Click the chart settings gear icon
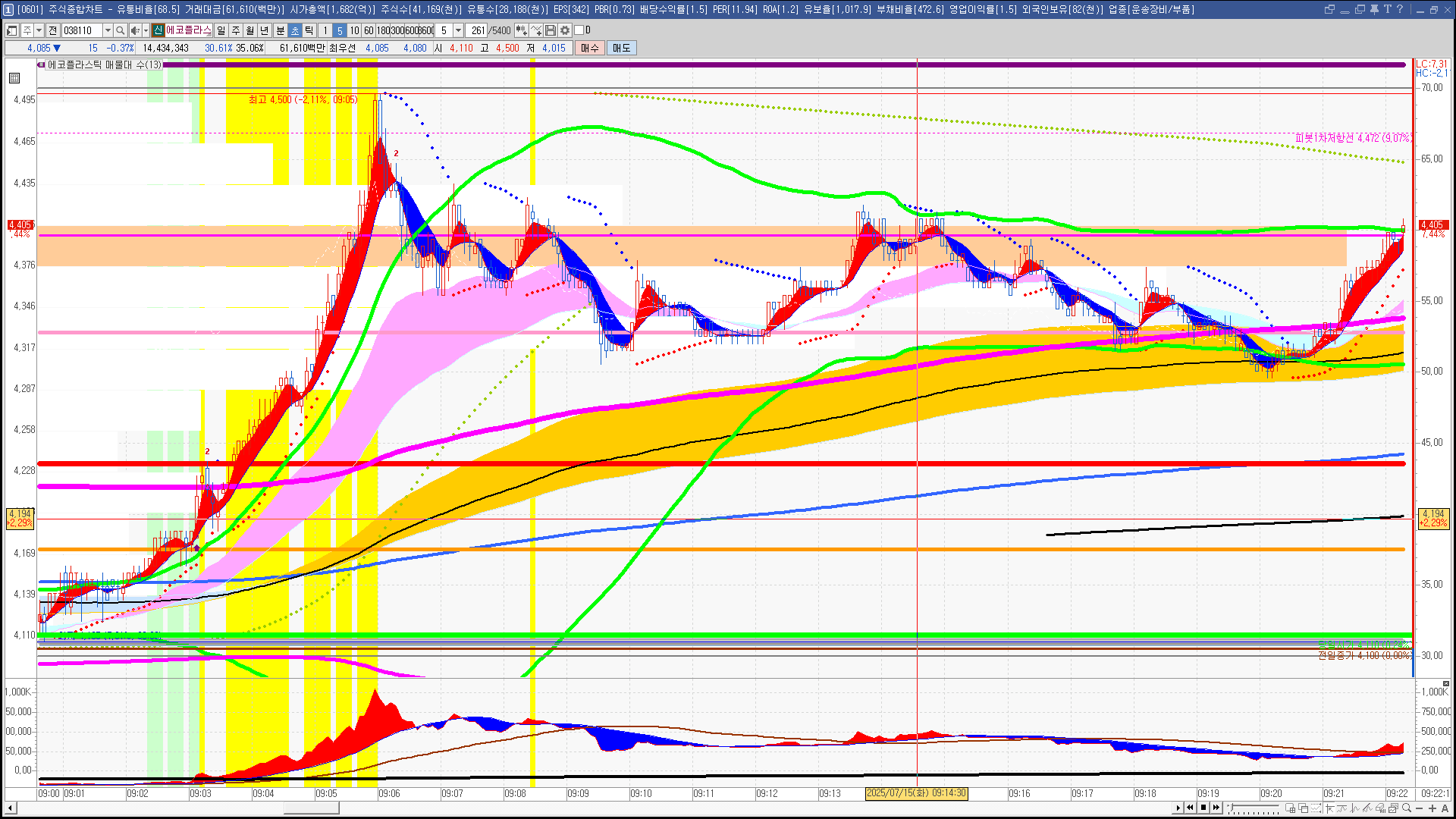Viewport: 1456px width, 819px height. point(565,30)
